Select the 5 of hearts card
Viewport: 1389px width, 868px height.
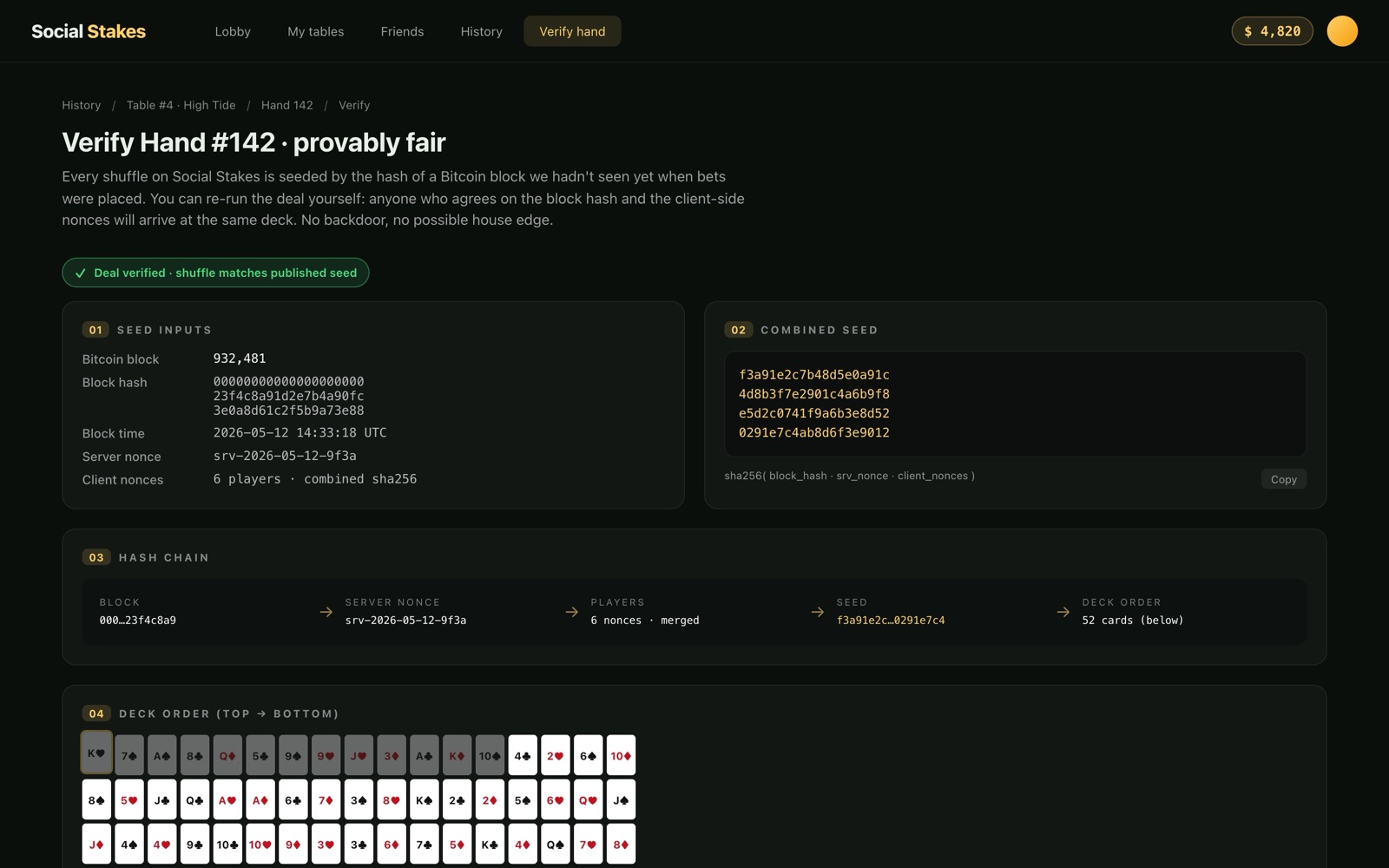coord(129,799)
